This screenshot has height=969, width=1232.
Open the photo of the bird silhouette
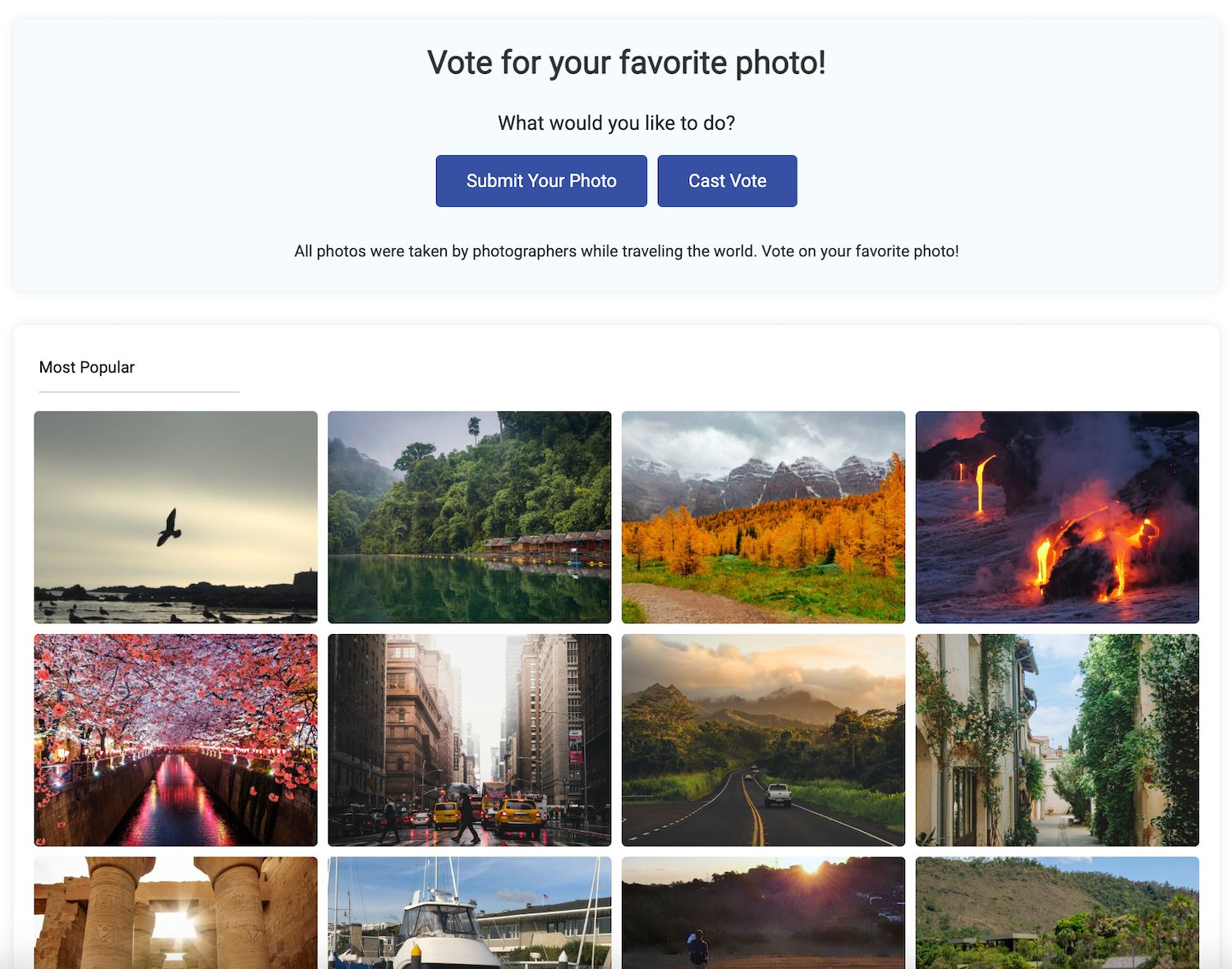175,516
